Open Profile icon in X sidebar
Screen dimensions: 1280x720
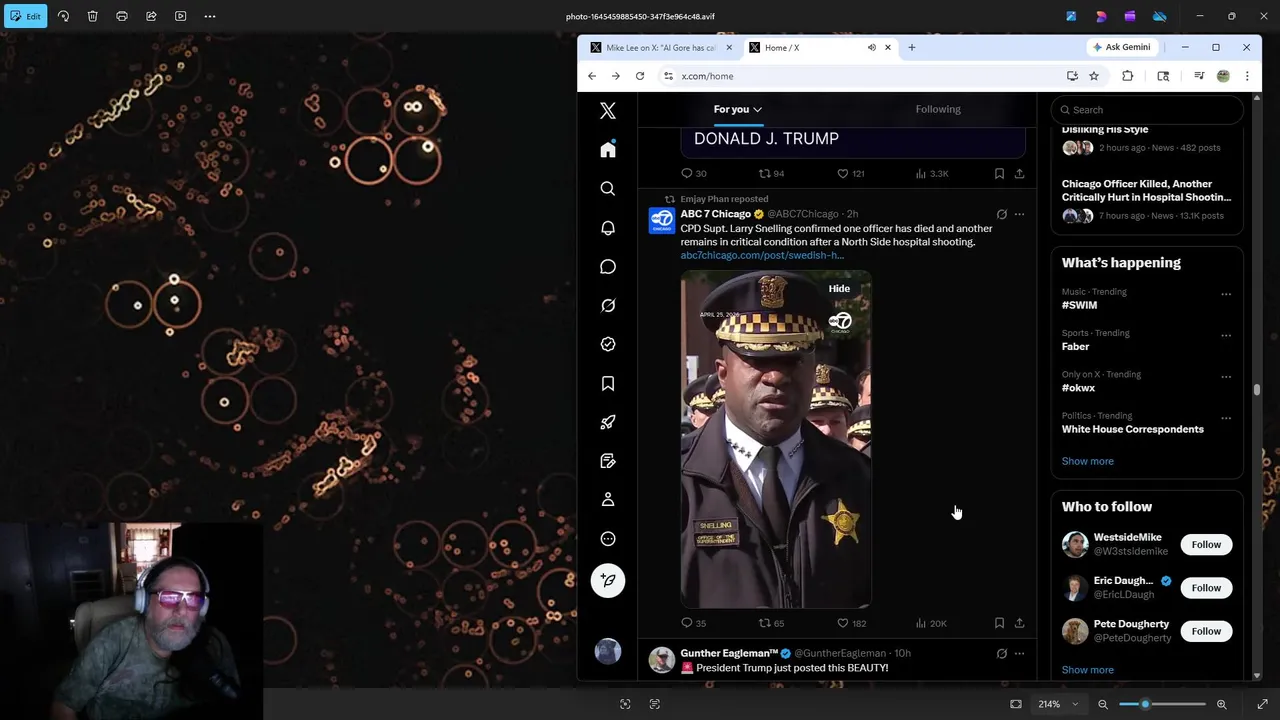(608, 500)
